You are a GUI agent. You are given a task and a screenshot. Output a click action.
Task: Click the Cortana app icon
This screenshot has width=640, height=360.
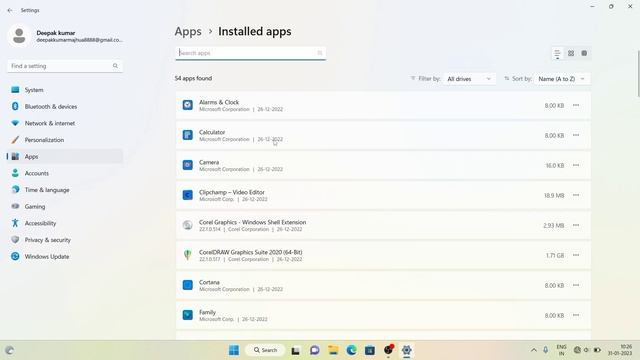(187, 285)
